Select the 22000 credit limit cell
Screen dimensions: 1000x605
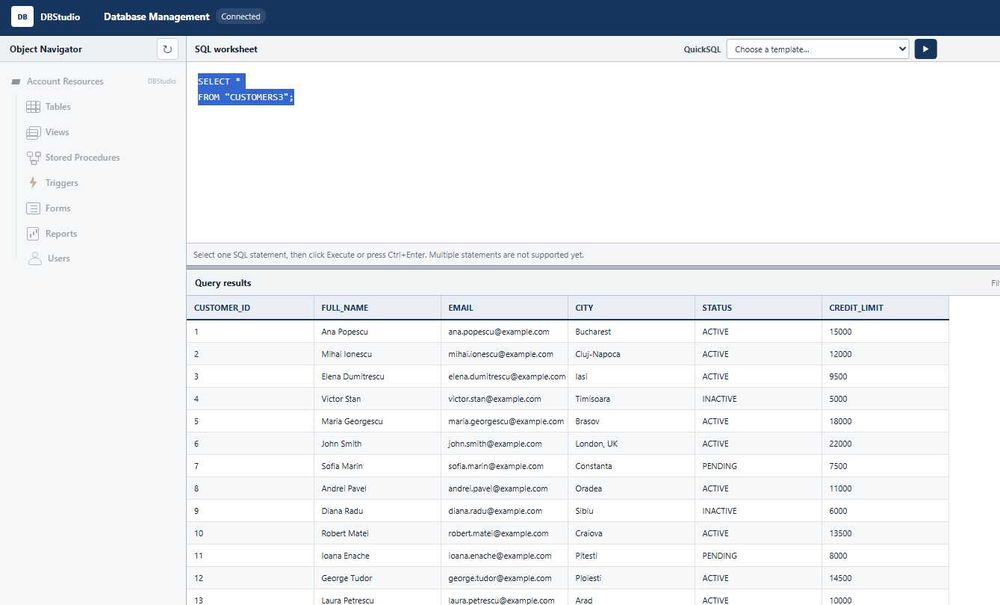[x=885, y=444]
